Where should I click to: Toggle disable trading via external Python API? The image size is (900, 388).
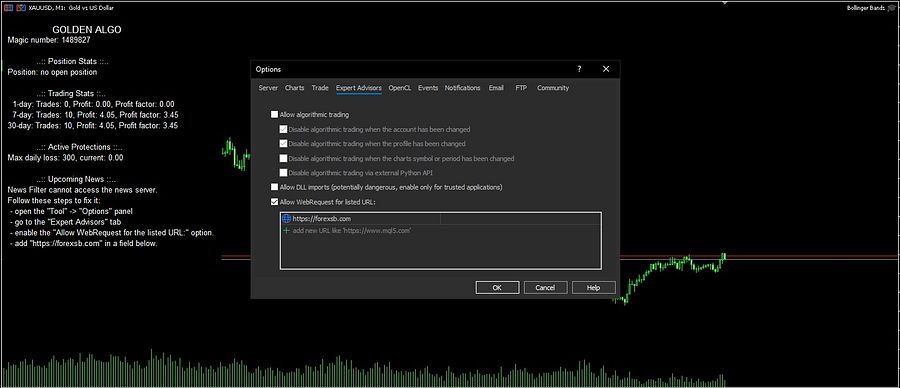pyautogui.click(x=284, y=173)
